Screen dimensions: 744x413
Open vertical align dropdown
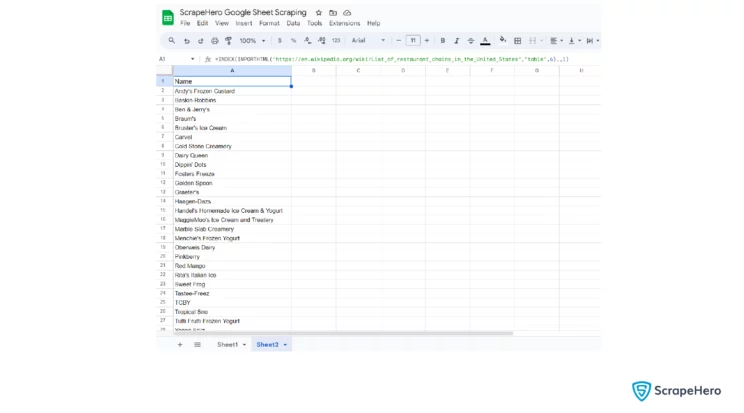[574, 41]
